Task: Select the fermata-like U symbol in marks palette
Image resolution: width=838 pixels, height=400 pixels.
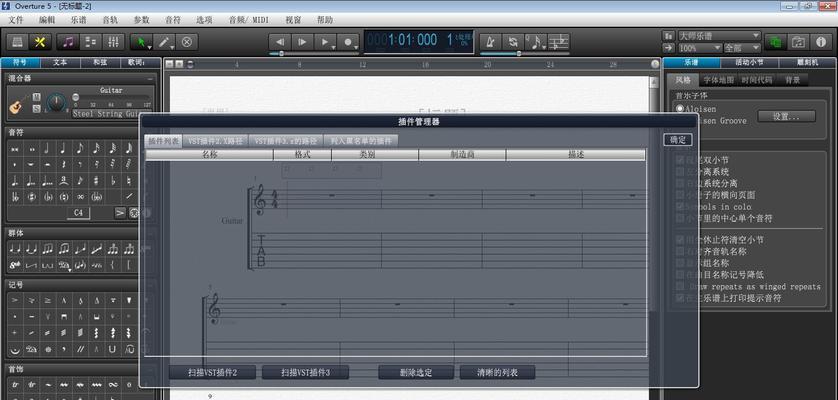Action: click(x=112, y=349)
